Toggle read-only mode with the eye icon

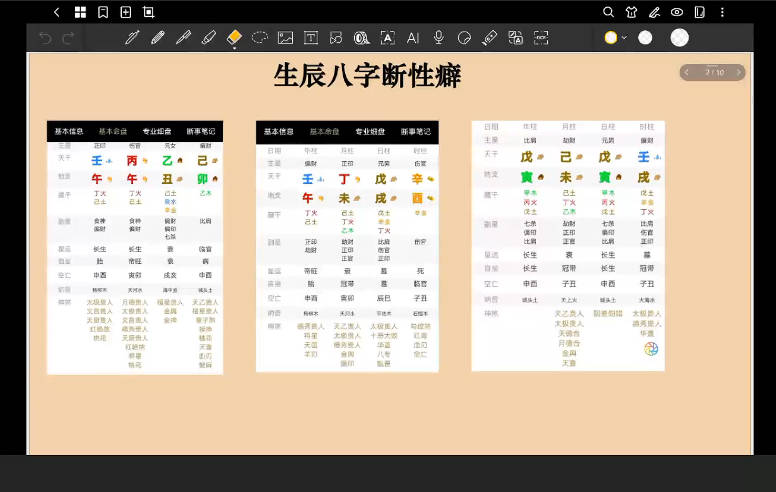pos(677,12)
